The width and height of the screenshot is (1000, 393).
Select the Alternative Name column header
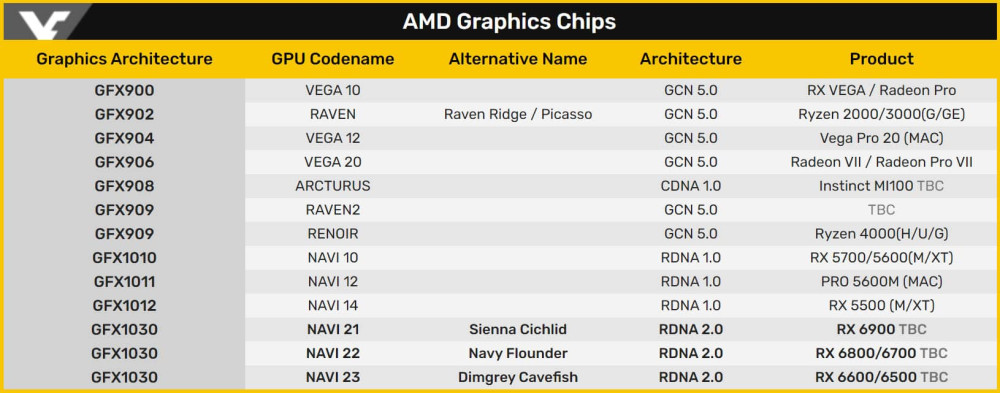[518, 59]
